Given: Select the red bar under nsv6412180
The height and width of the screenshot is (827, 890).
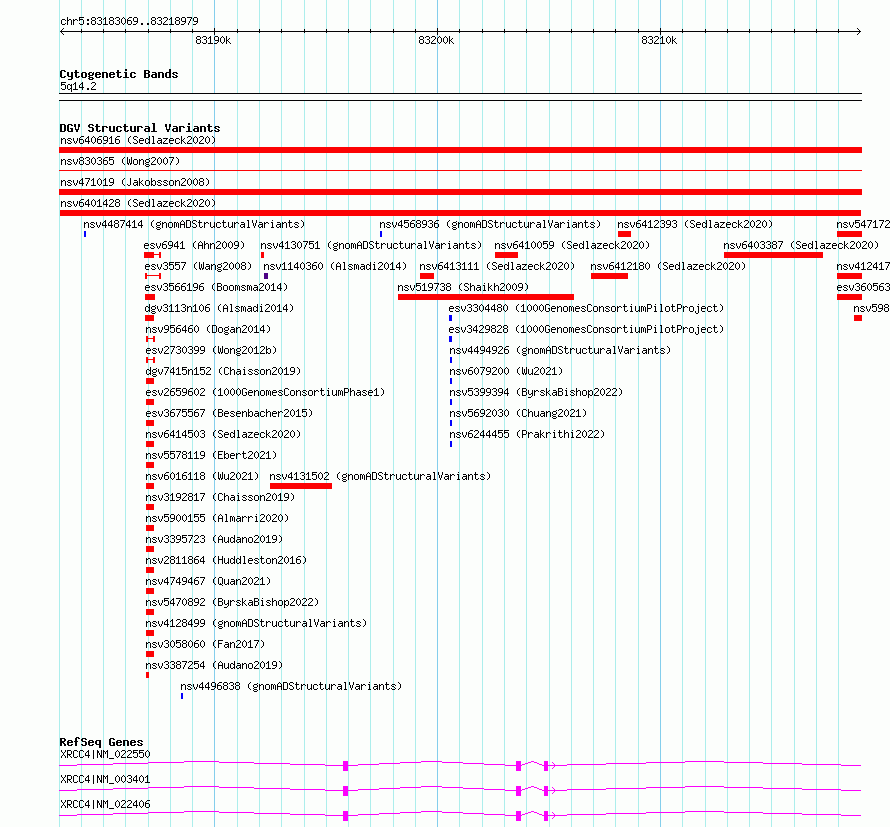Looking at the screenshot, I should point(609,276).
